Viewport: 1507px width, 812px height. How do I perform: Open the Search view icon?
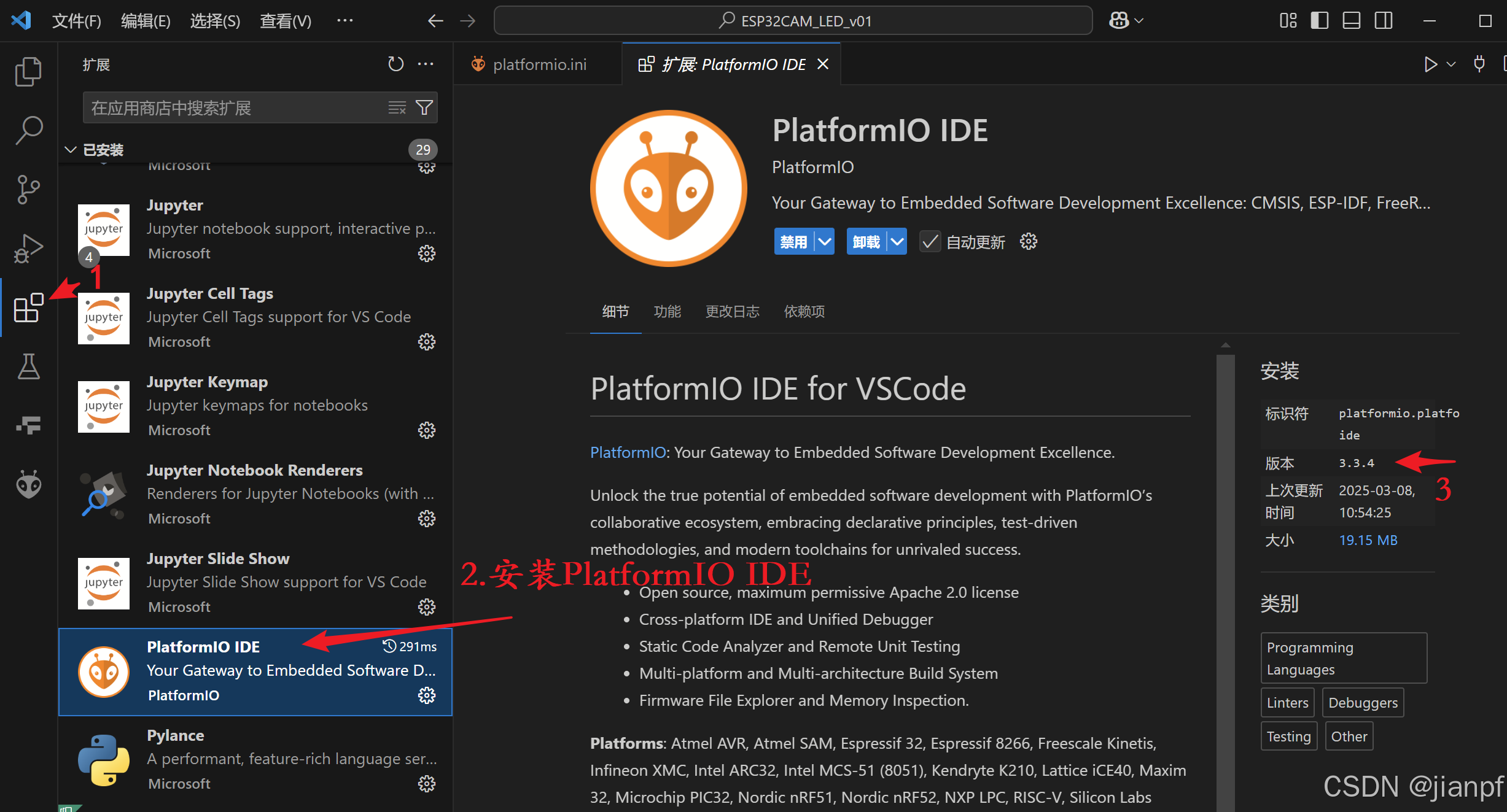tap(28, 130)
